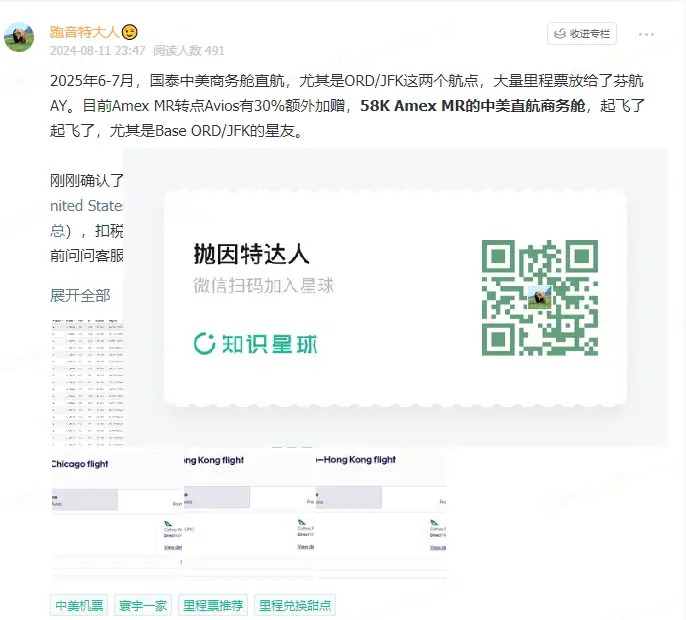The height and width of the screenshot is (620, 686).
Task: Select the 里程票推荐 tag
Action: (x=213, y=606)
